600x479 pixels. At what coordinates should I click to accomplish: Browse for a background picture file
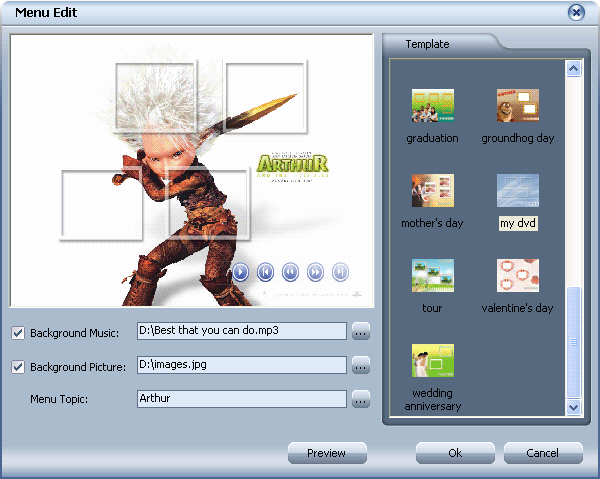(x=360, y=365)
